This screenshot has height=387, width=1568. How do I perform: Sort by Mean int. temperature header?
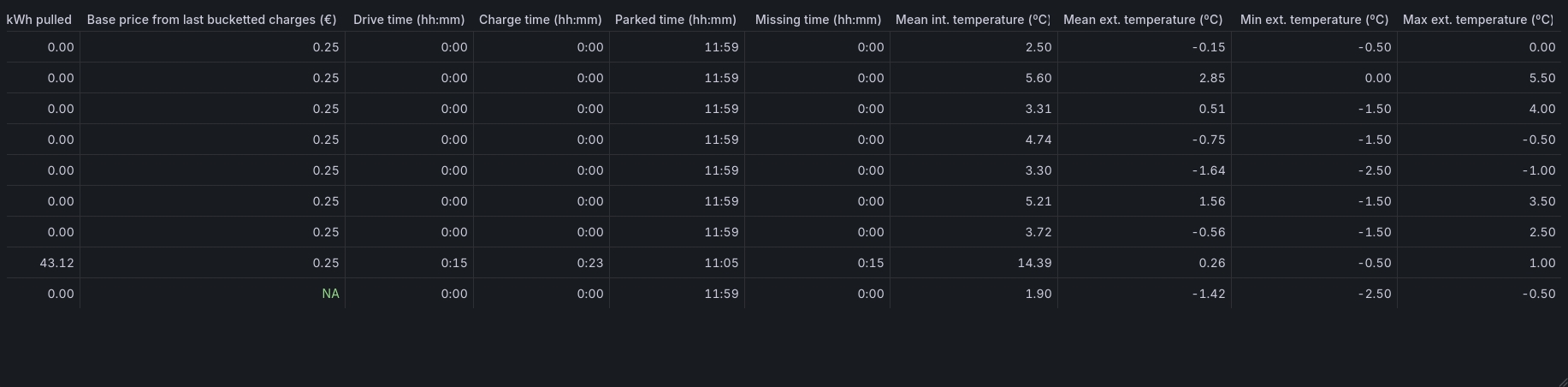[972, 20]
